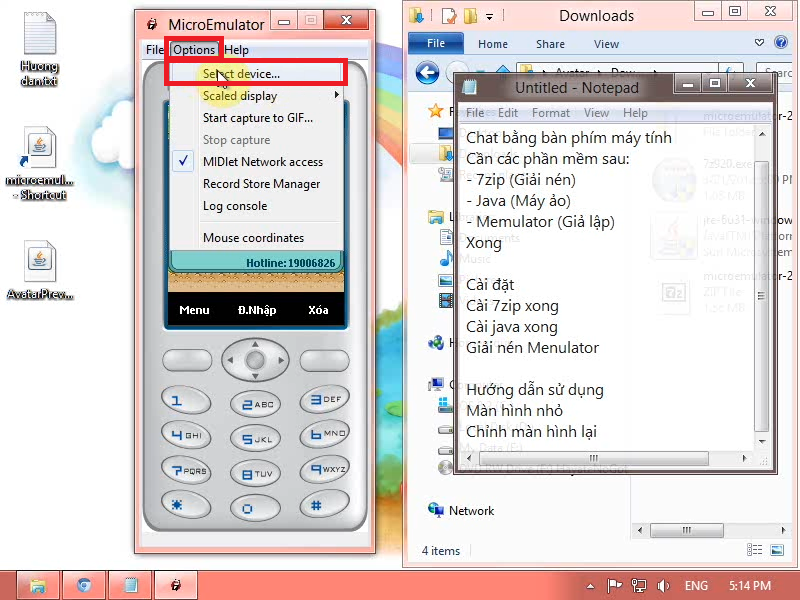800x600 pixels.
Task: Choose Select device... from Options menu
Action: click(x=256, y=73)
